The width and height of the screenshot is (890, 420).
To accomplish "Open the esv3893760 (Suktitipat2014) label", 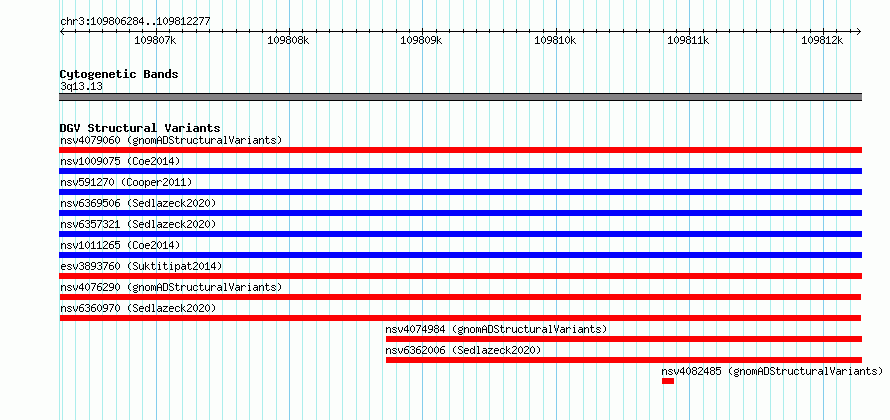I will tap(141, 266).
